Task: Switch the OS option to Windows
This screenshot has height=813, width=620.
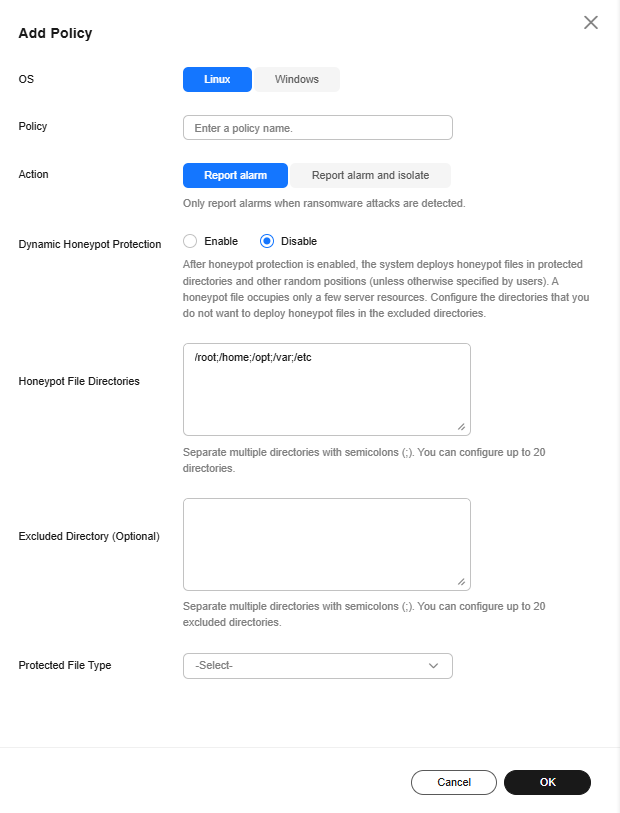Action: point(297,79)
